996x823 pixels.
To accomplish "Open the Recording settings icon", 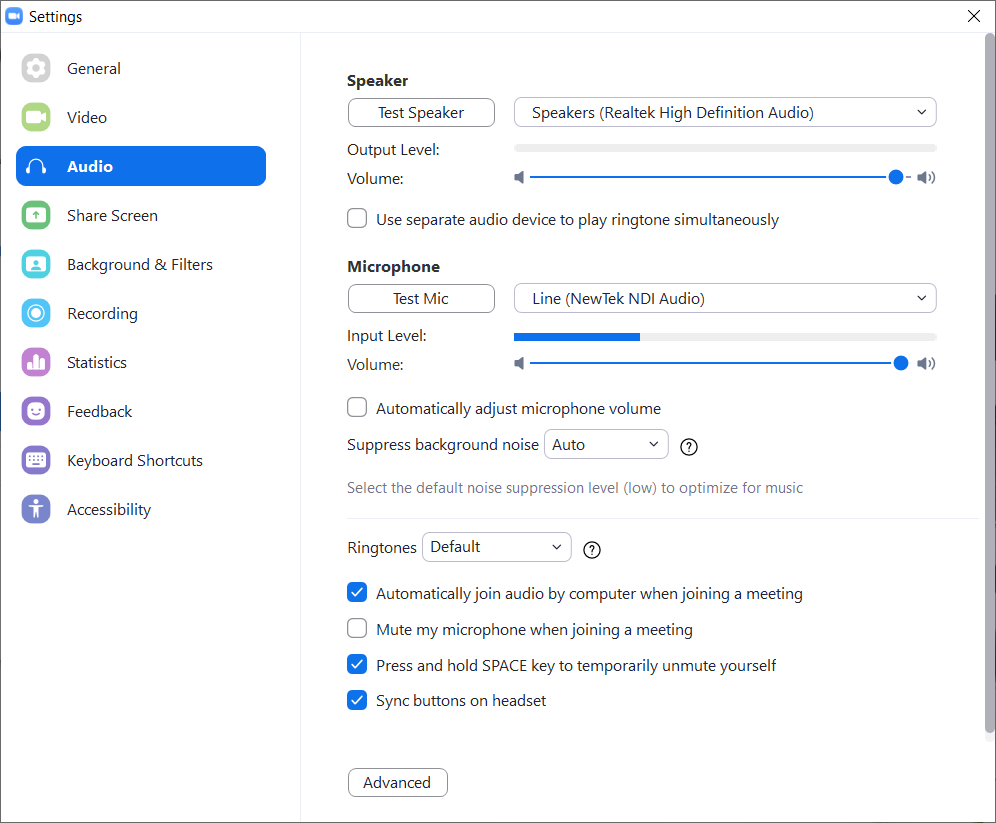I will 36,313.
